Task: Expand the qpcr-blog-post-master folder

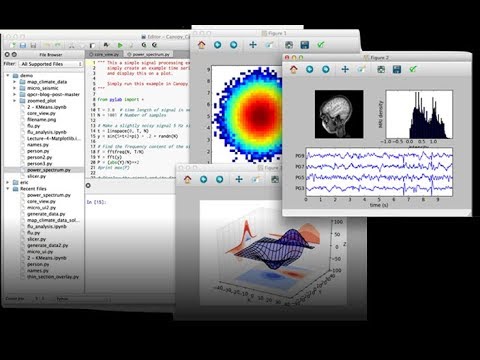Action: [14, 95]
